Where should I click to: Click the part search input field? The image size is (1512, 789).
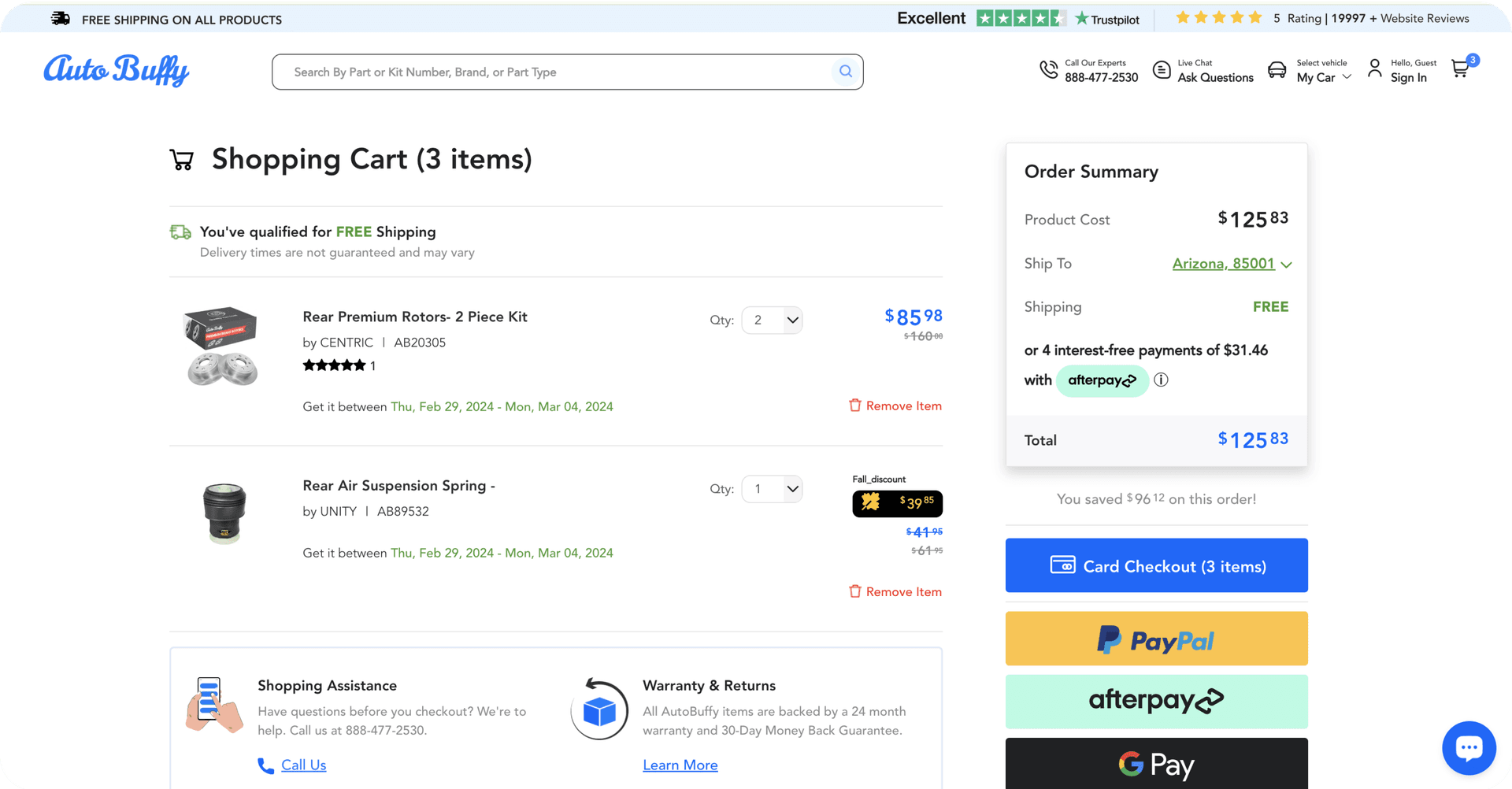551,72
